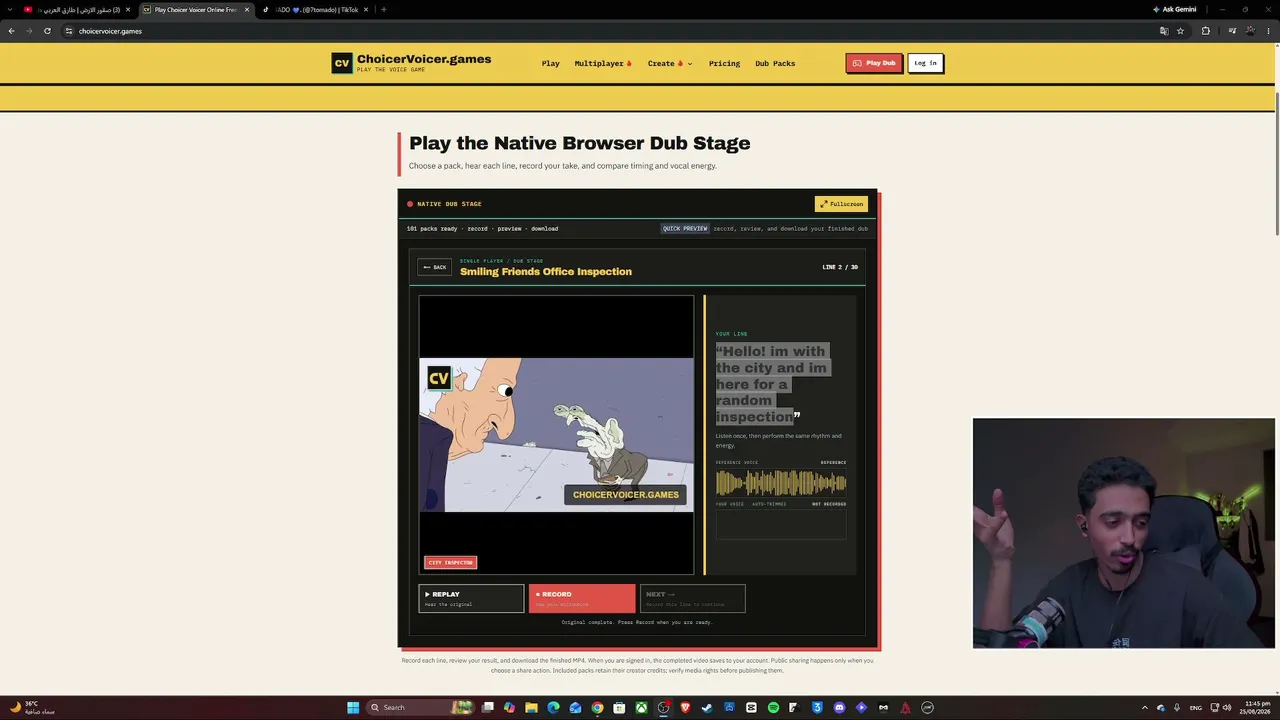Open Discord from the taskbar

click(839, 708)
